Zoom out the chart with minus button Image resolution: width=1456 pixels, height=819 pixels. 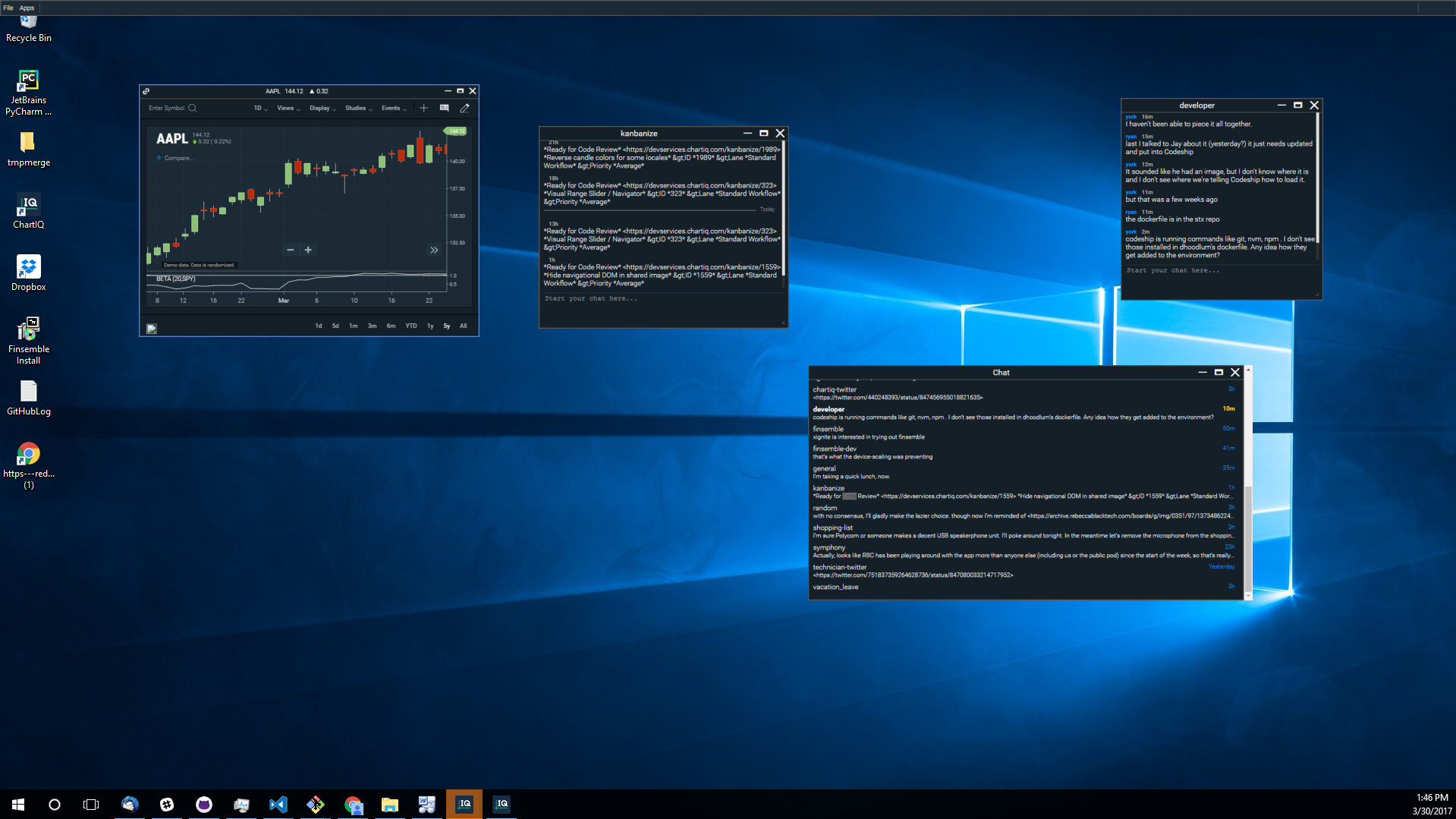coord(290,250)
